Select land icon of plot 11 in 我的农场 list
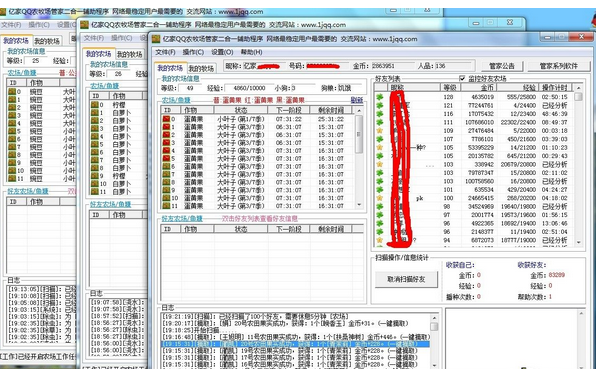The width and height of the screenshot is (599, 369). point(166,206)
